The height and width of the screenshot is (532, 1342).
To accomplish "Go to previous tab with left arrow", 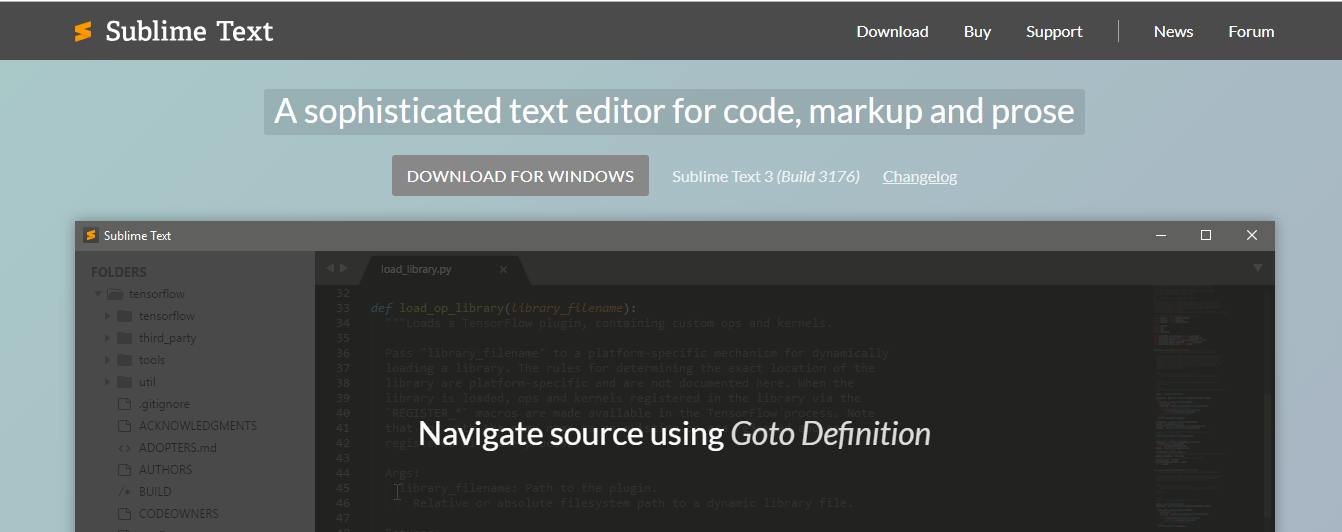I will 330,268.
